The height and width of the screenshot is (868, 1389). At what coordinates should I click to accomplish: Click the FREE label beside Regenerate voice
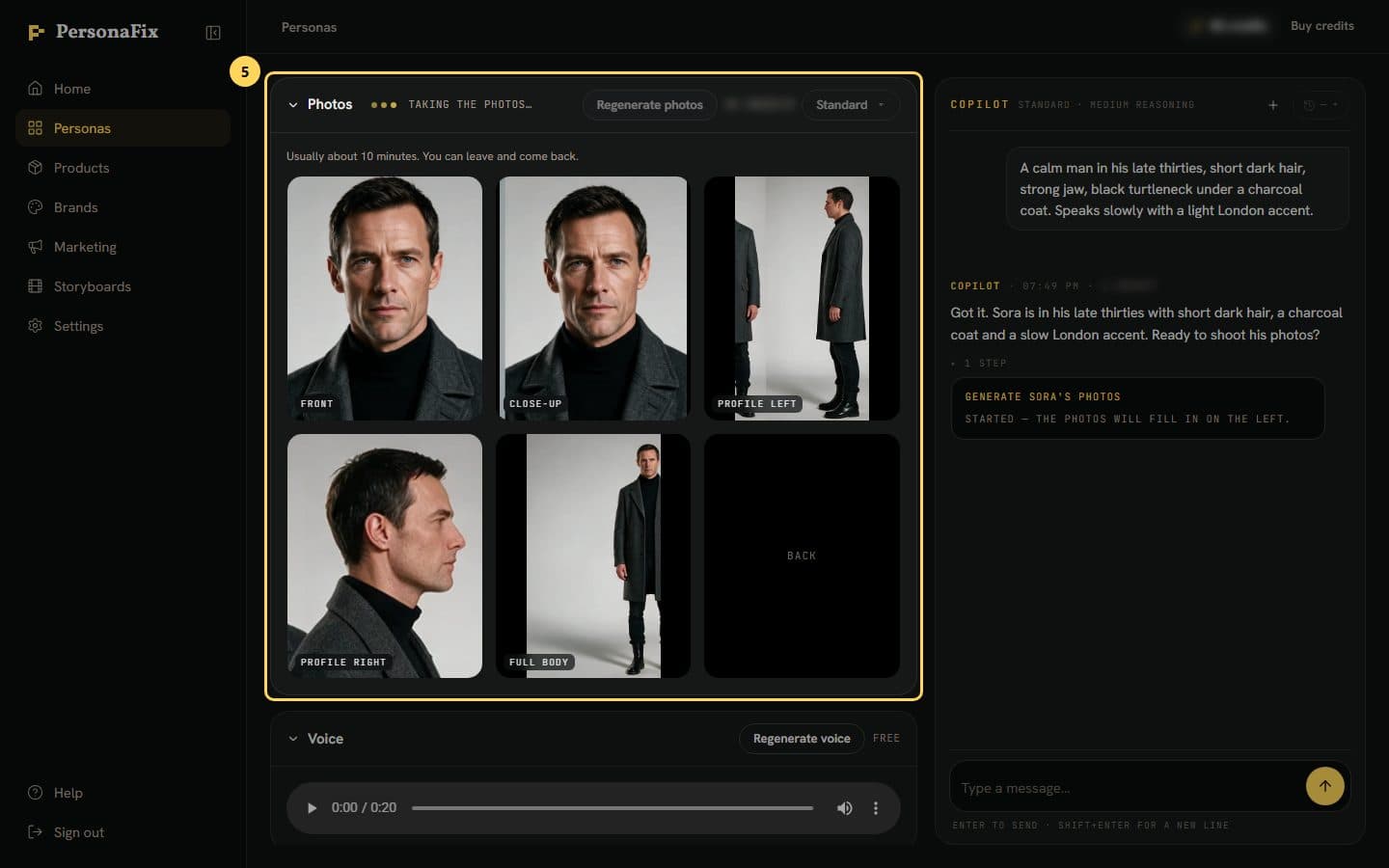tap(886, 739)
